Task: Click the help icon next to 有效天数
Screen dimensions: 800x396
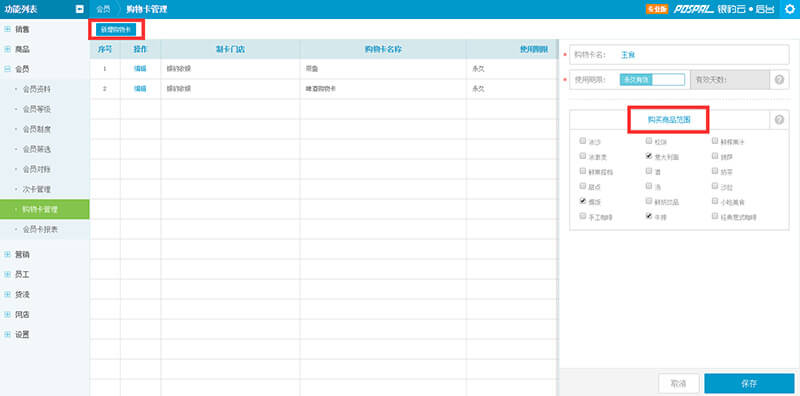Action: 779,80
